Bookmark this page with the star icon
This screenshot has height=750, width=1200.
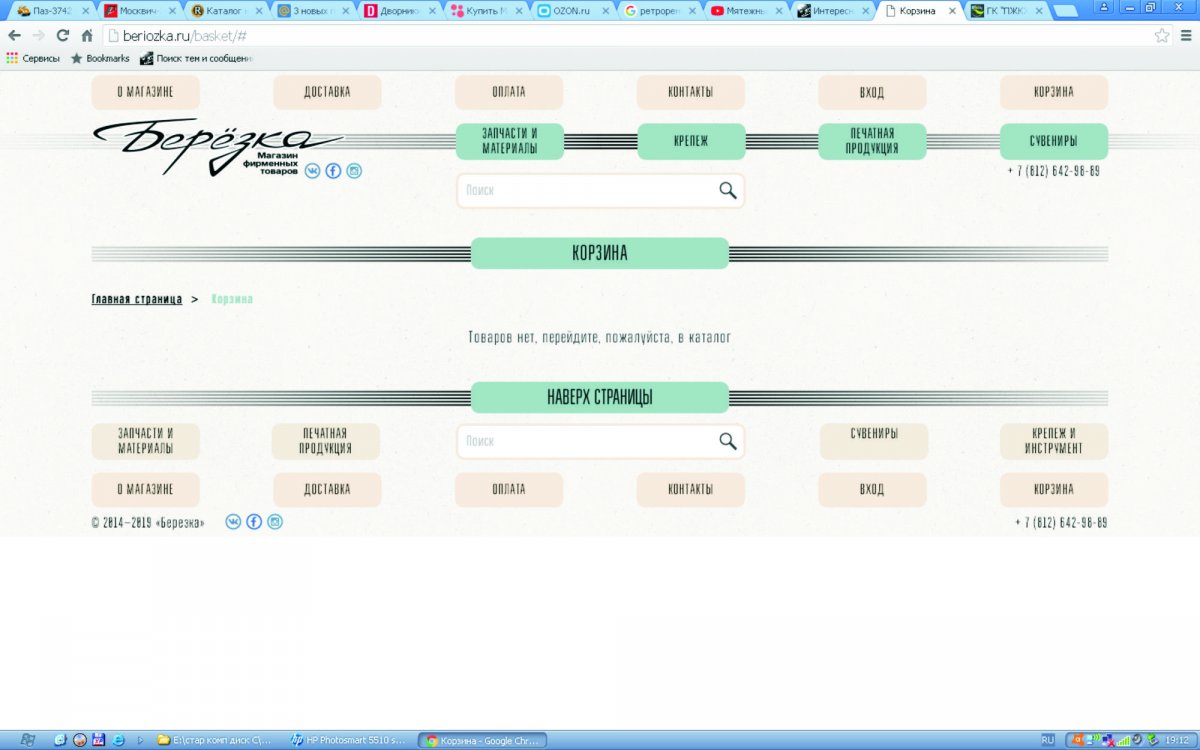(x=1162, y=35)
